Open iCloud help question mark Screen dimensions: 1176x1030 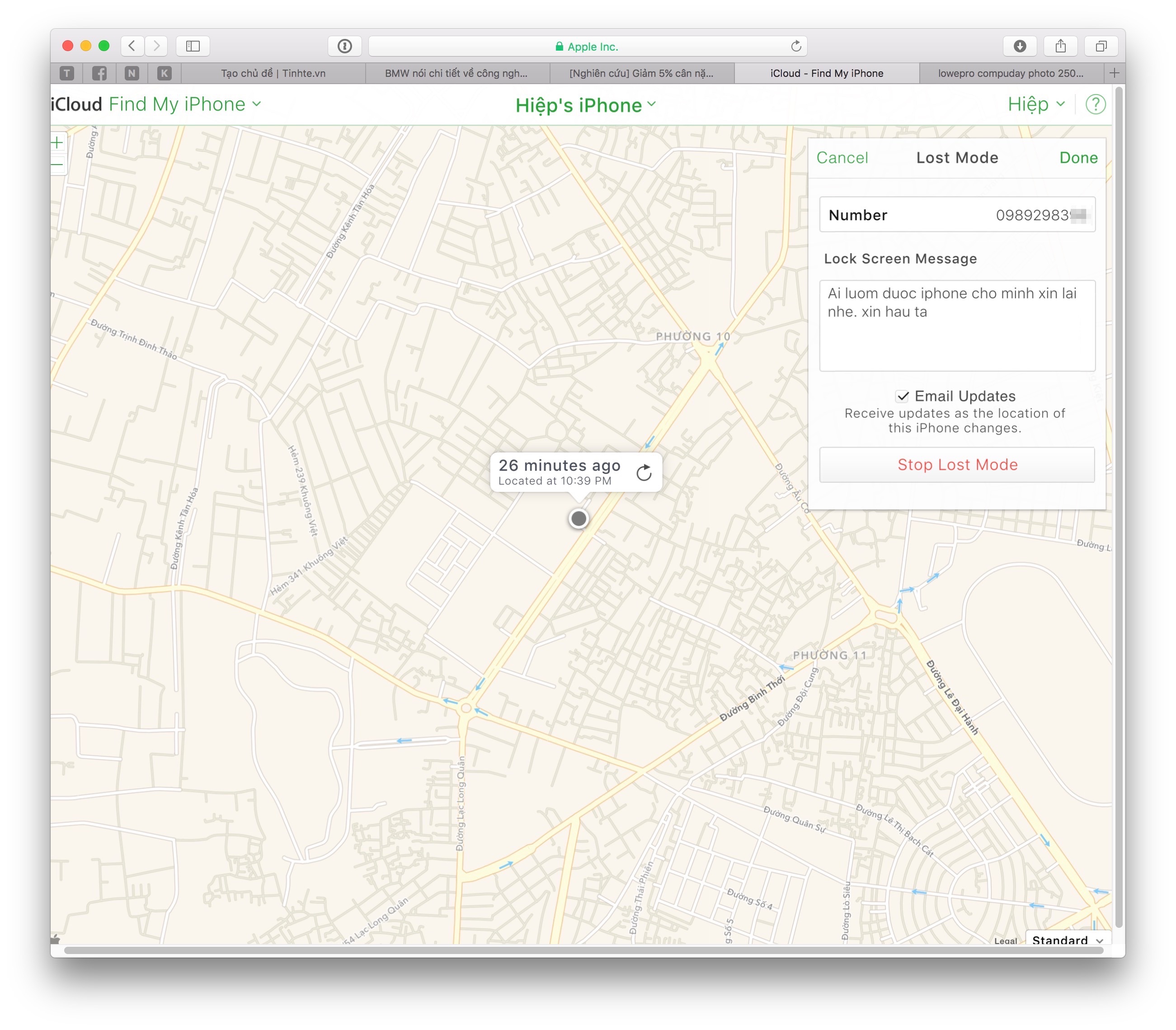[x=1095, y=104]
